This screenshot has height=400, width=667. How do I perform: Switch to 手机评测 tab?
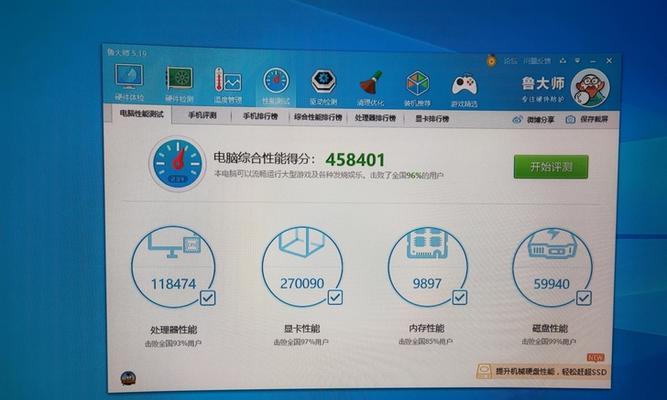(x=202, y=115)
